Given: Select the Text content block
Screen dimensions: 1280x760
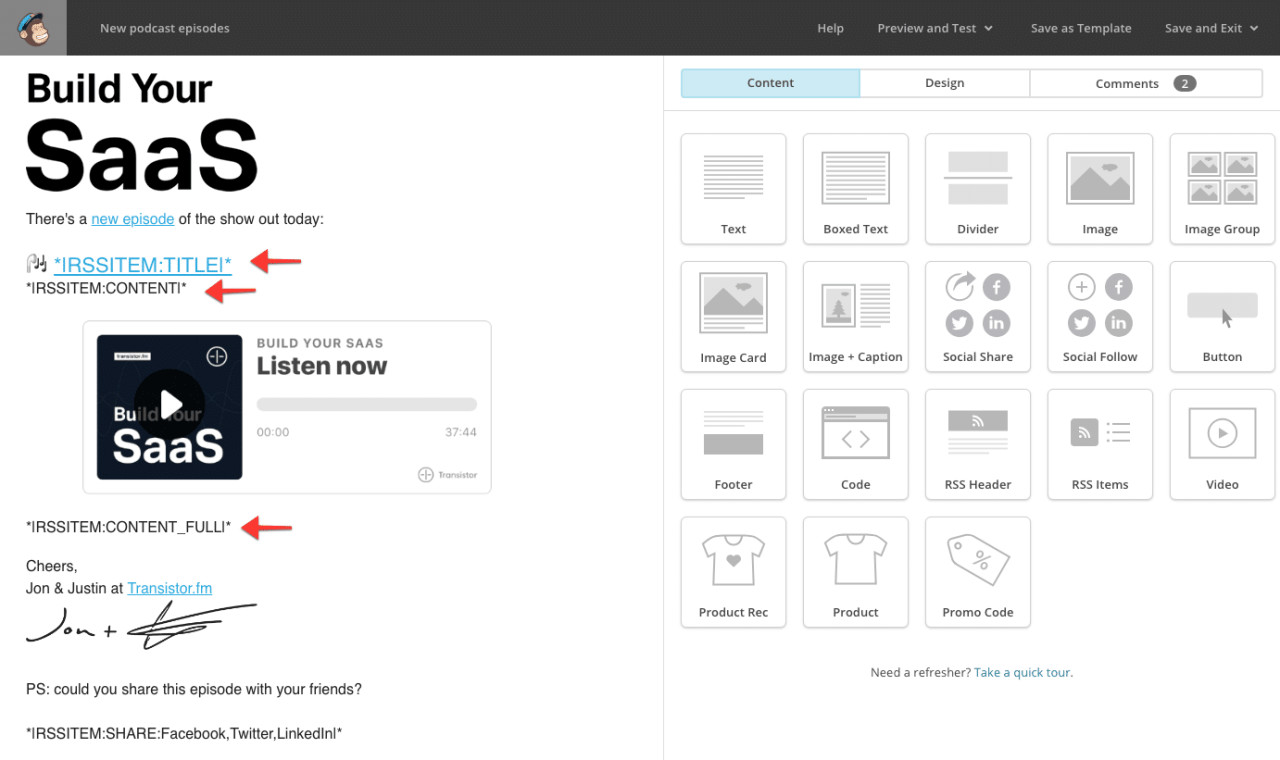Looking at the screenshot, I should coord(733,189).
